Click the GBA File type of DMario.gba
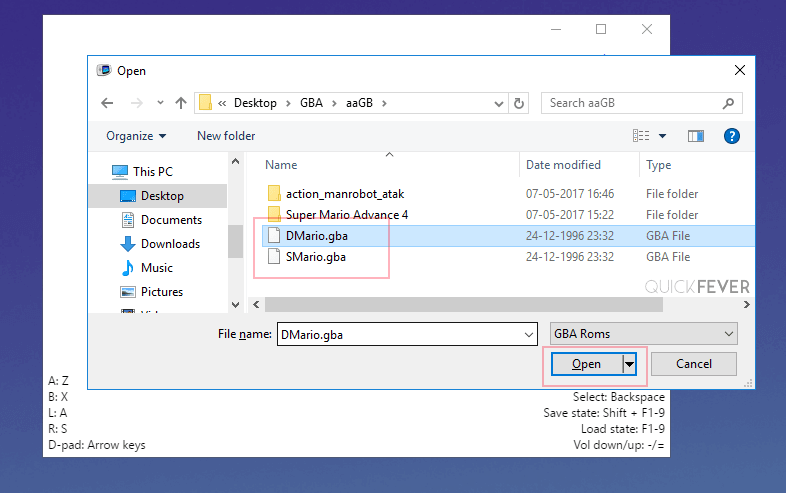The height and width of the screenshot is (493, 786). (668, 236)
